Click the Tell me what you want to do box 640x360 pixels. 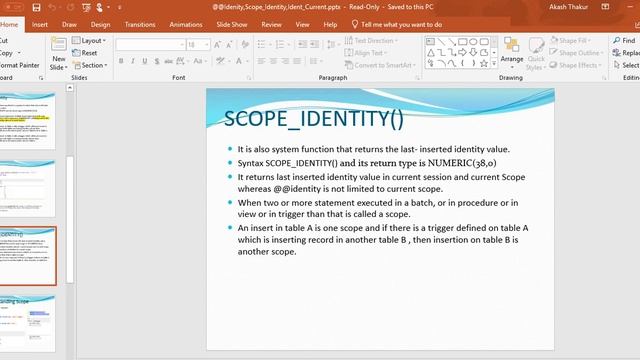click(397, 24)
